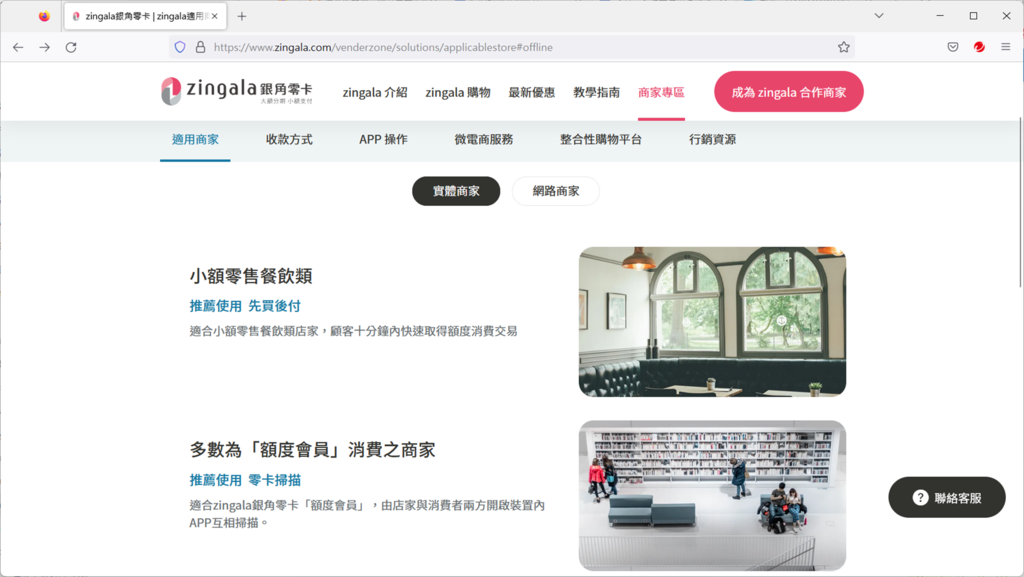The image size is (1024, 577).
Task: Reload the current page
Action: click(71, 47)
